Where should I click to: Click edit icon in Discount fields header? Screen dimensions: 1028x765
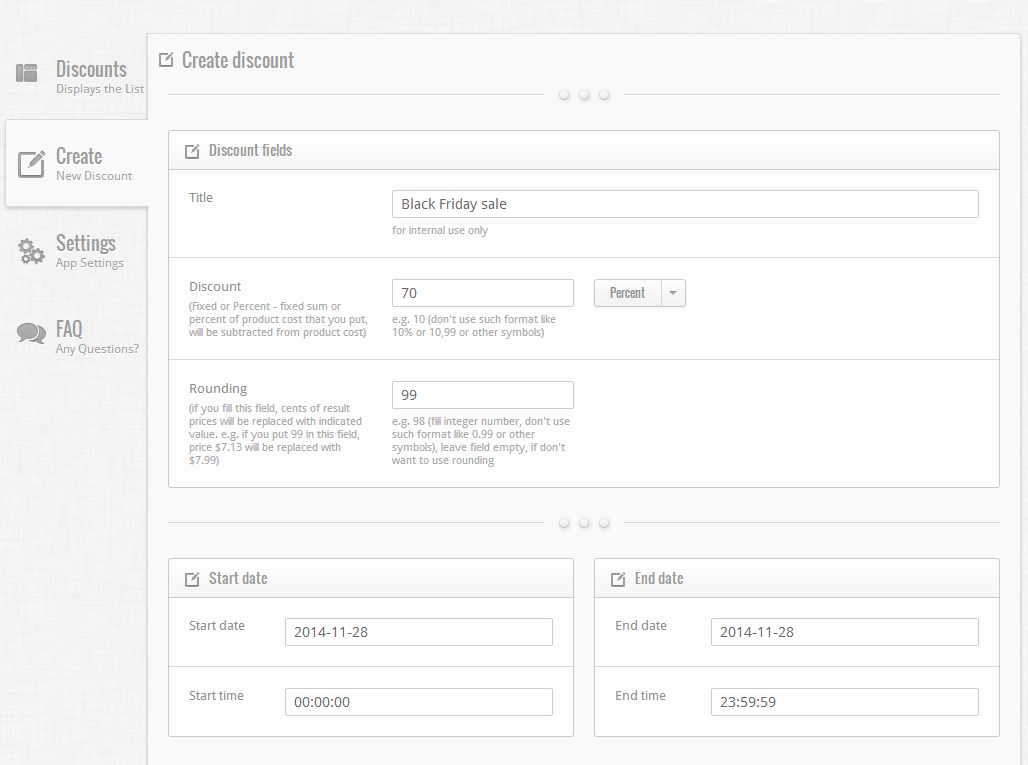(x=192, y=151)
